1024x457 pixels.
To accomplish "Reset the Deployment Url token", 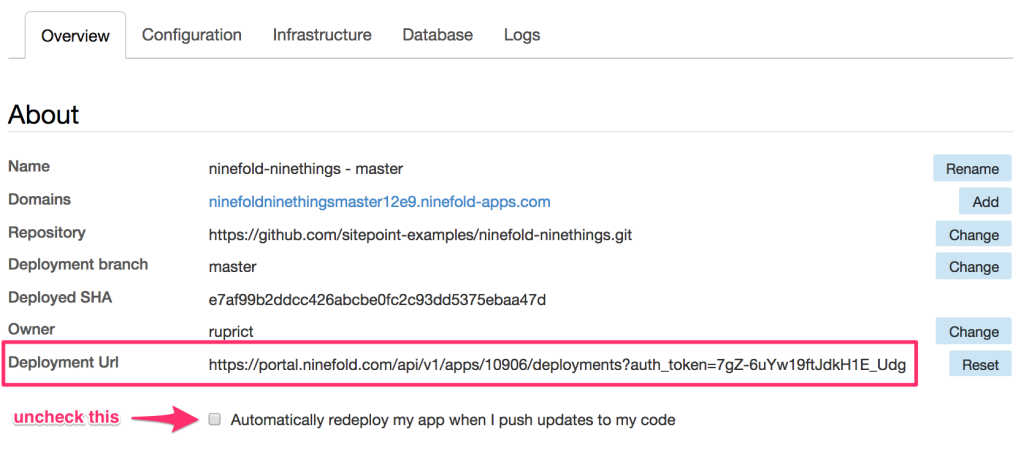I will point(980,365).
